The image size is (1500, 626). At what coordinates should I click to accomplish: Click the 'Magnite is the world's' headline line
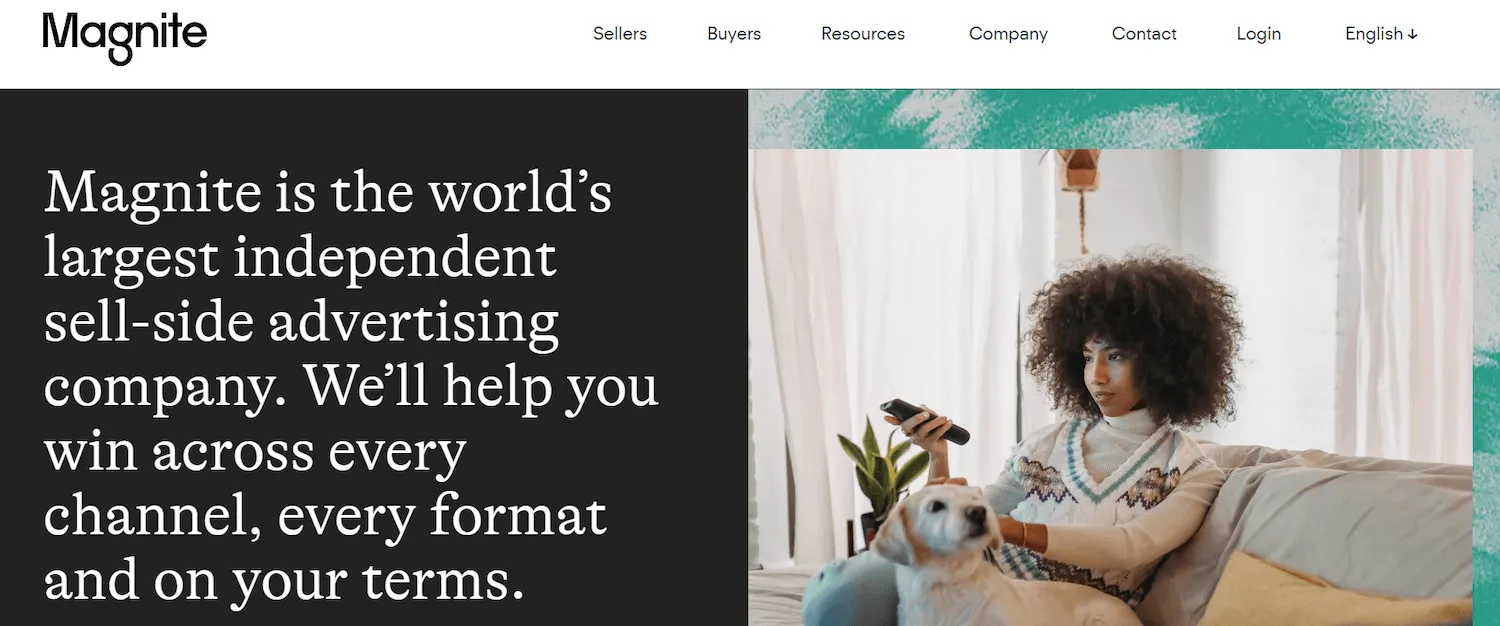click(x=328, y=191)
